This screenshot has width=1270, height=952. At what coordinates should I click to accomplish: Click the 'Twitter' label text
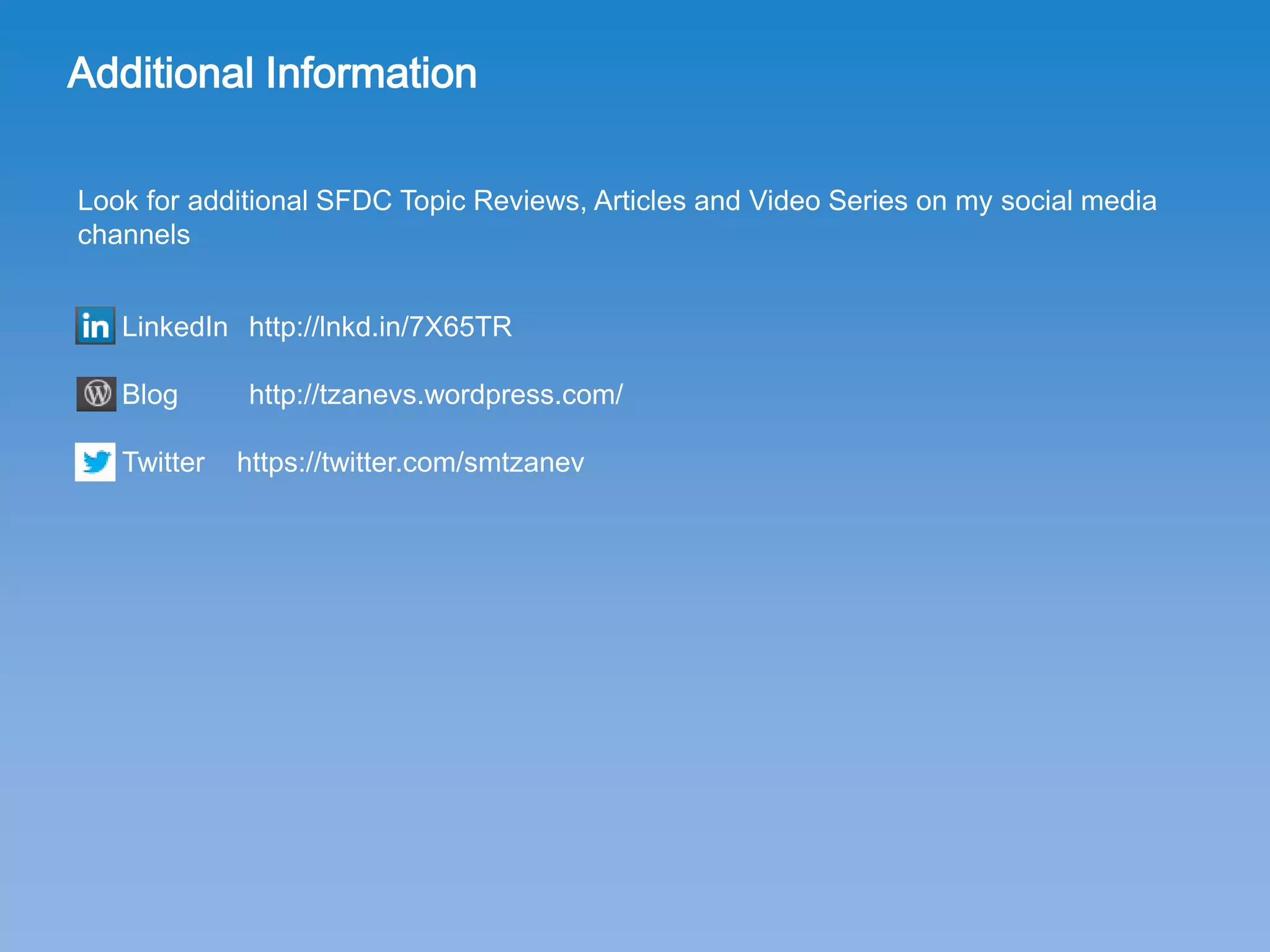click(163, 462)
